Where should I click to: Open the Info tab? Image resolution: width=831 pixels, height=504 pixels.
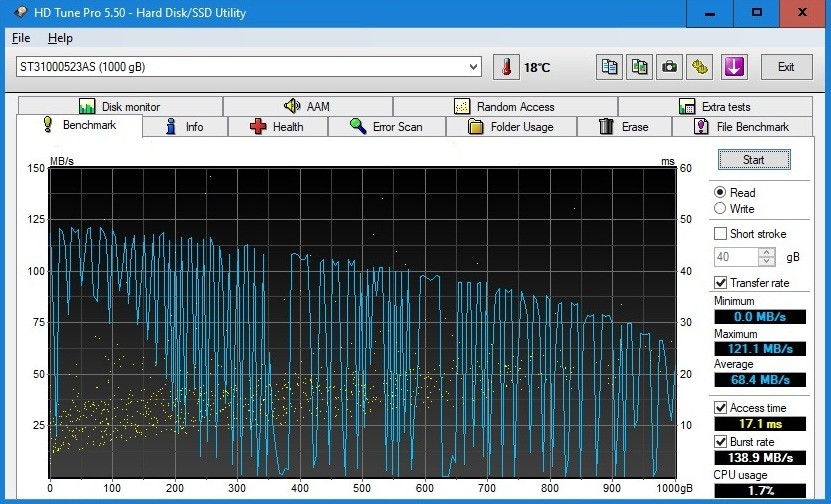[185, 127]
